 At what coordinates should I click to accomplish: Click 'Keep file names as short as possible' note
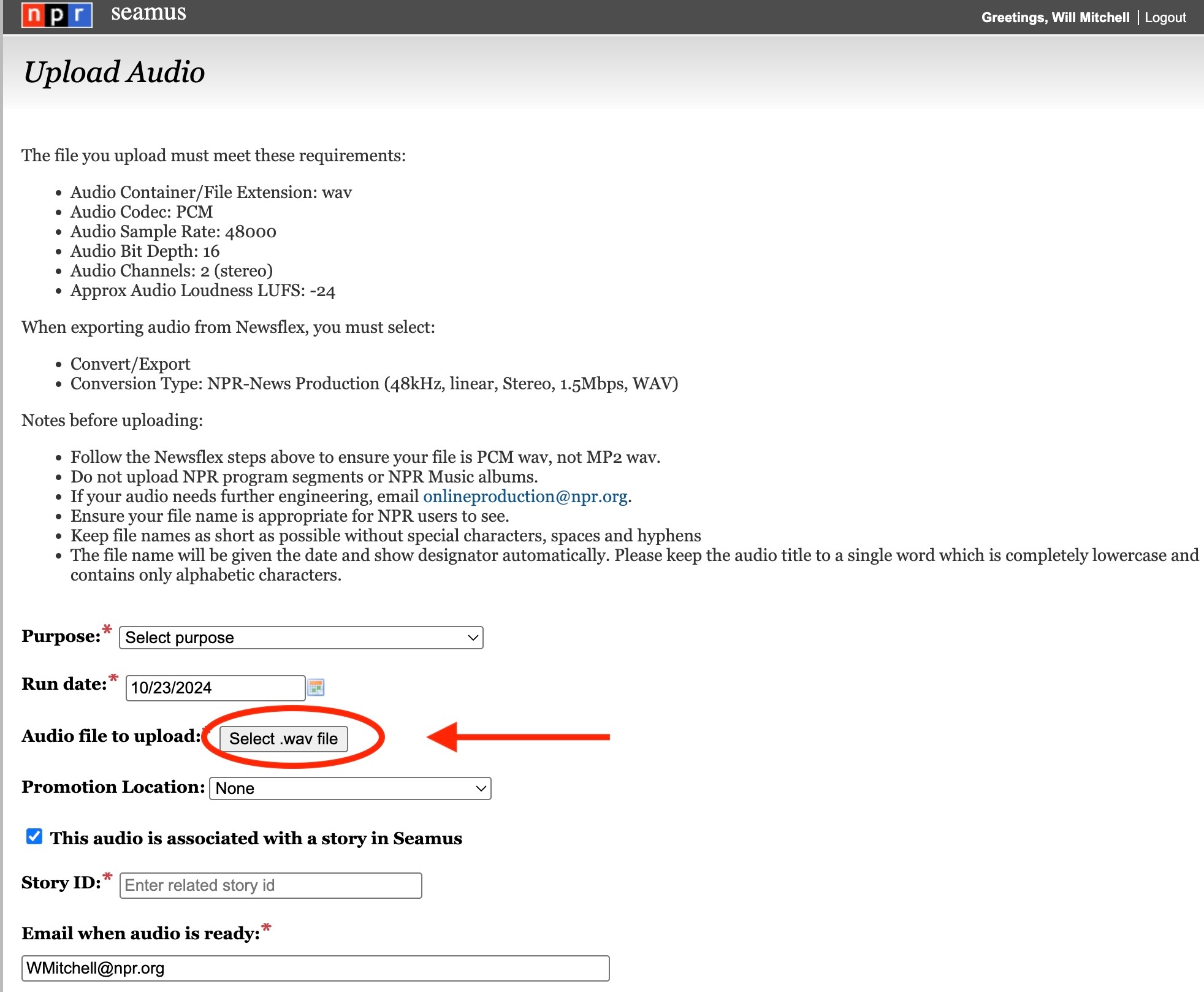386,536
